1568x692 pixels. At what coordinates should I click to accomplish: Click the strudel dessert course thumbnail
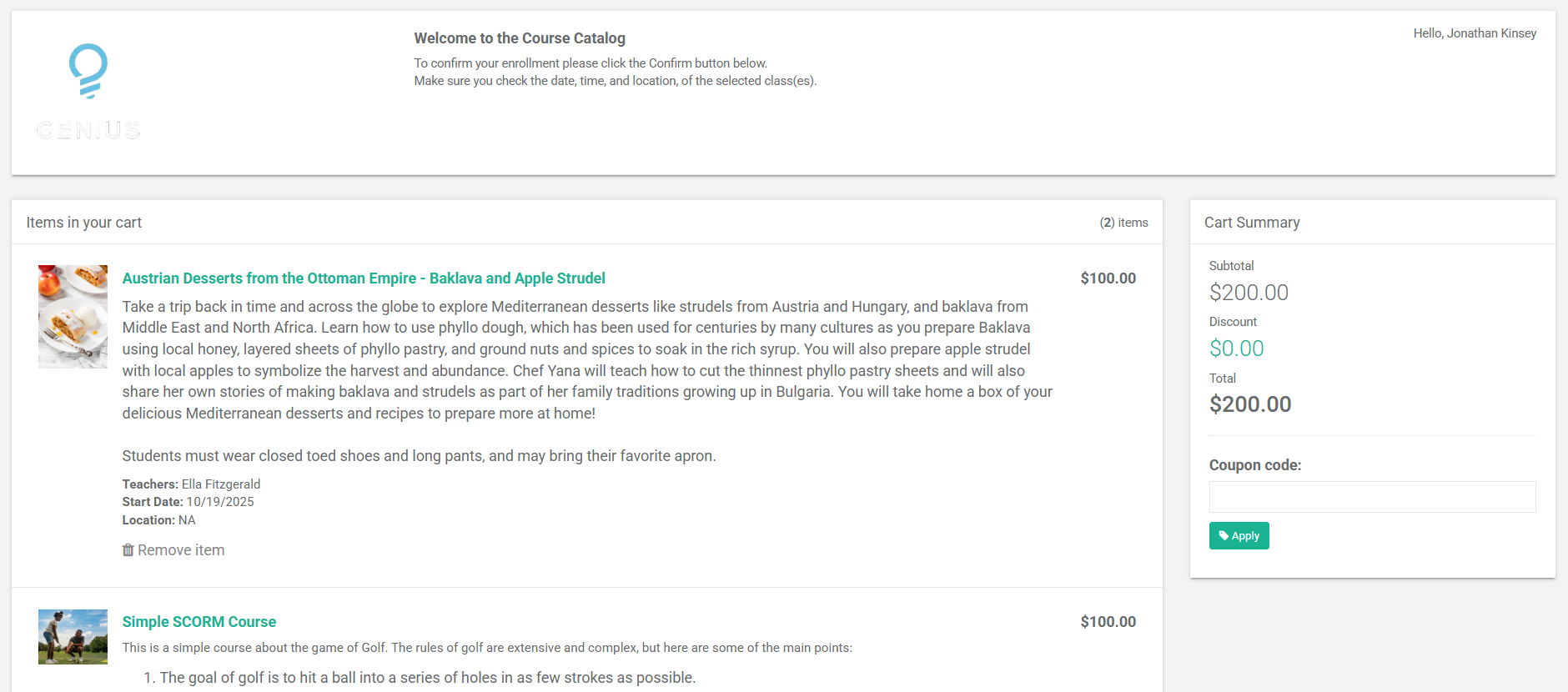click(x=73, y=317)
